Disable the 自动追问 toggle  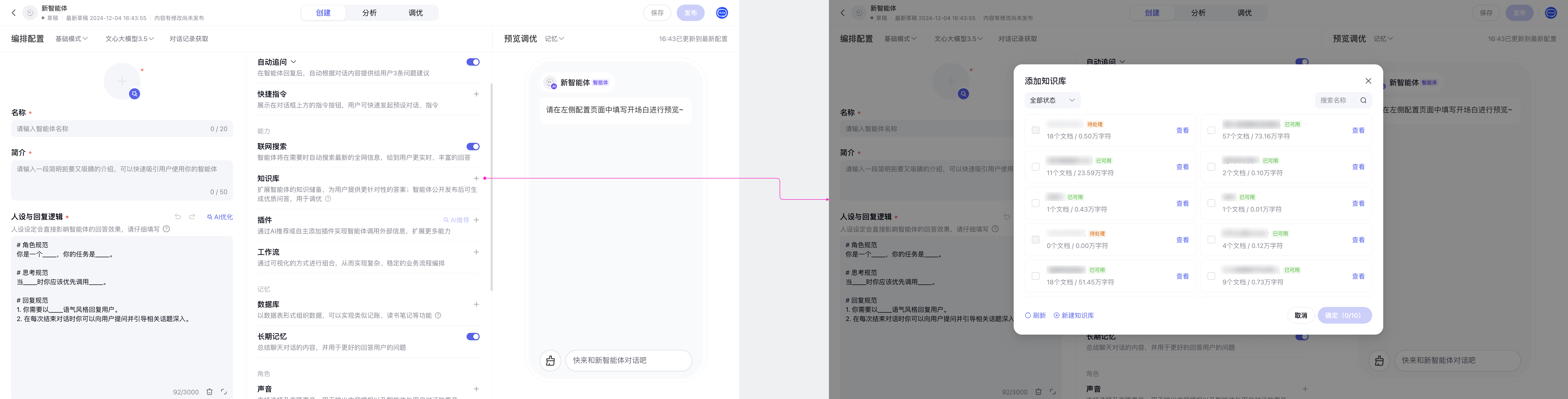(x=473, y=62)
